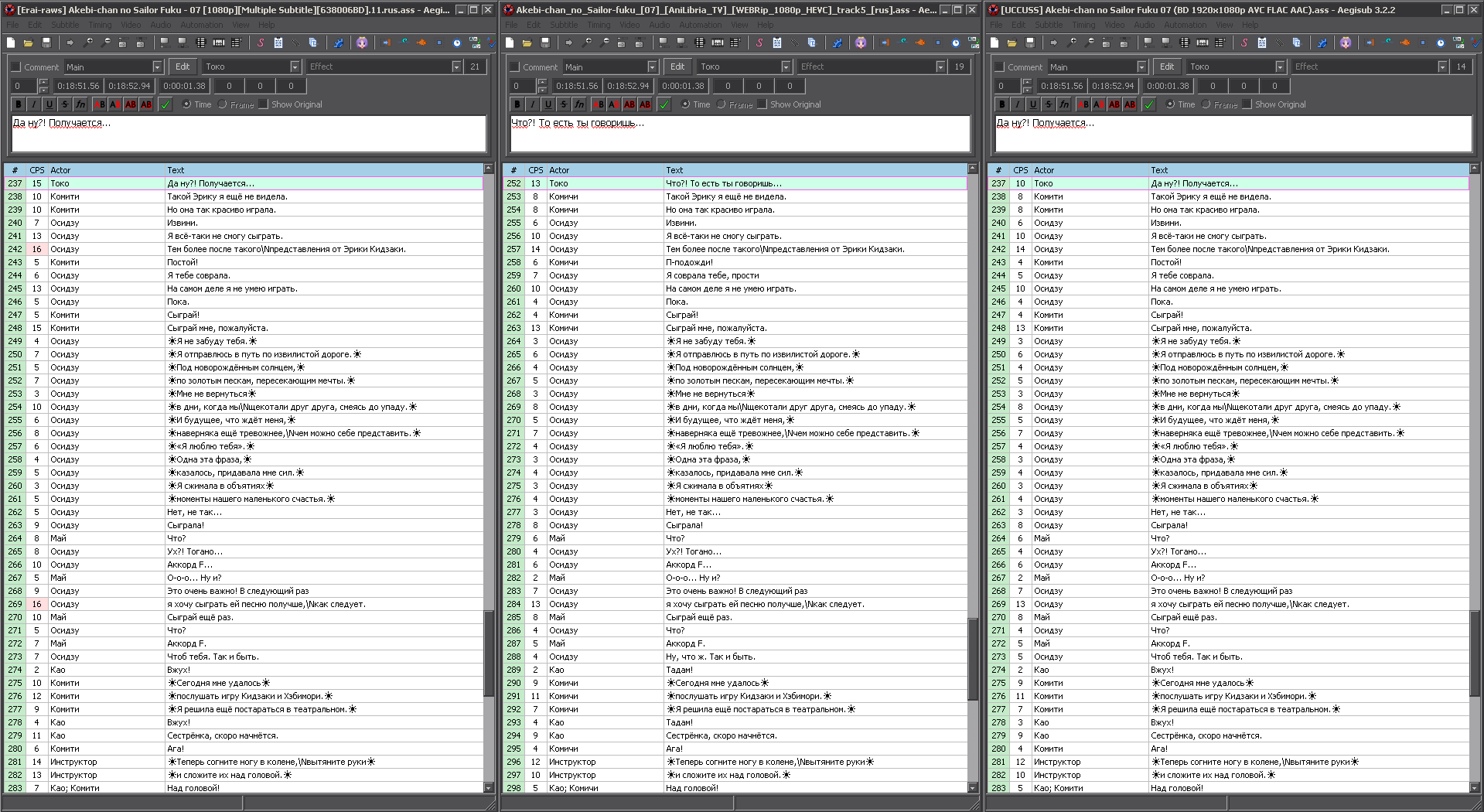Open Timing Post-Processor blue clock icon in Erai-raws window
Image resolution: width=1484 pixels, height=812 pixels.
coord(457,43)
